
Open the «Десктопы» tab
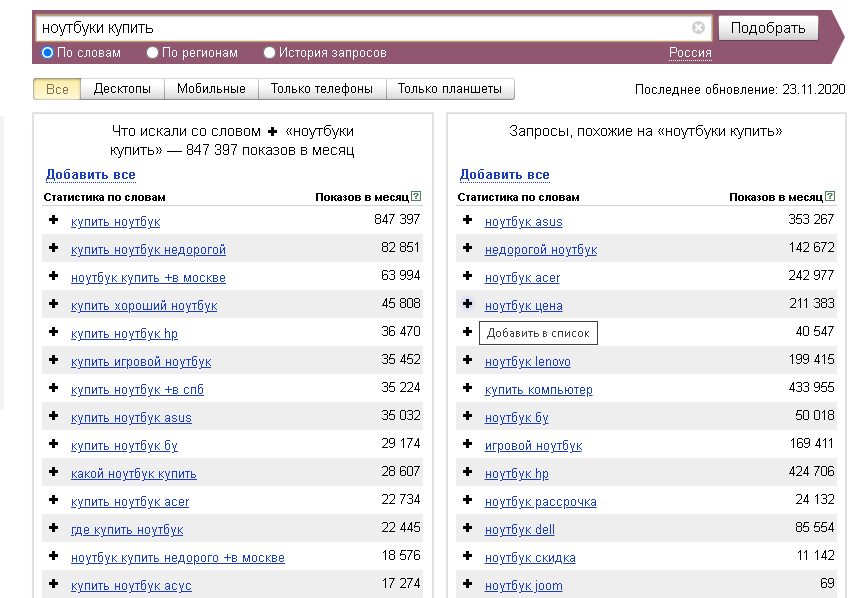pyautogui.click(x=122, y=89)
